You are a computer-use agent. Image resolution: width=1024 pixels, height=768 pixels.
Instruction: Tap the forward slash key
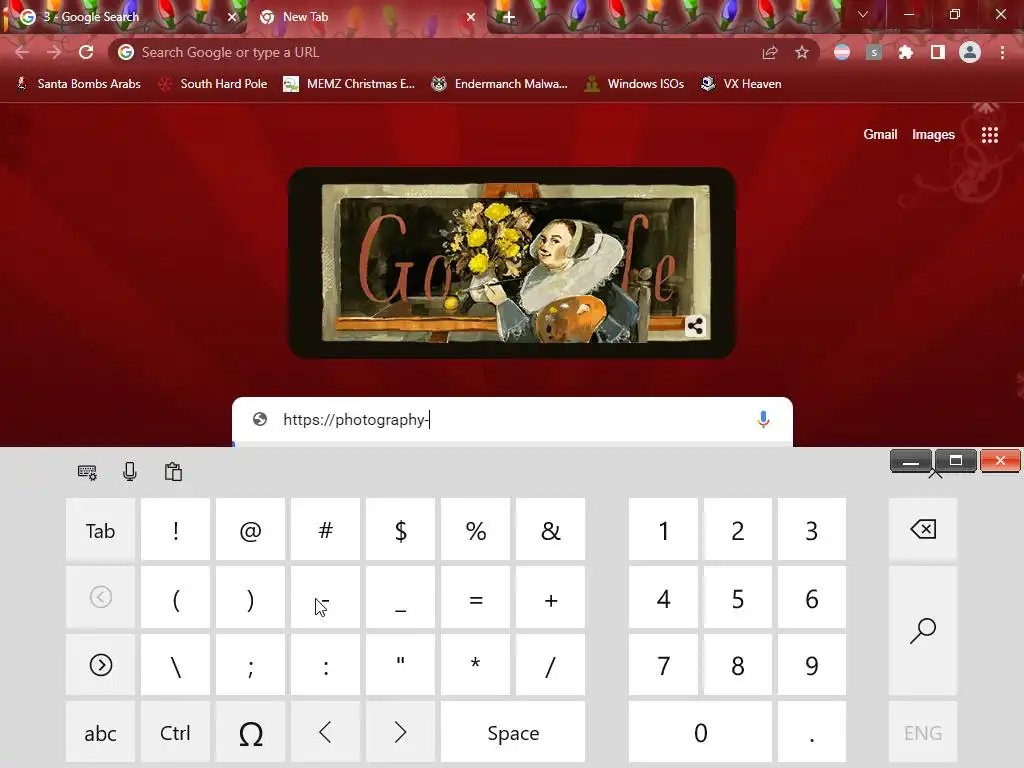pos(551,665)
